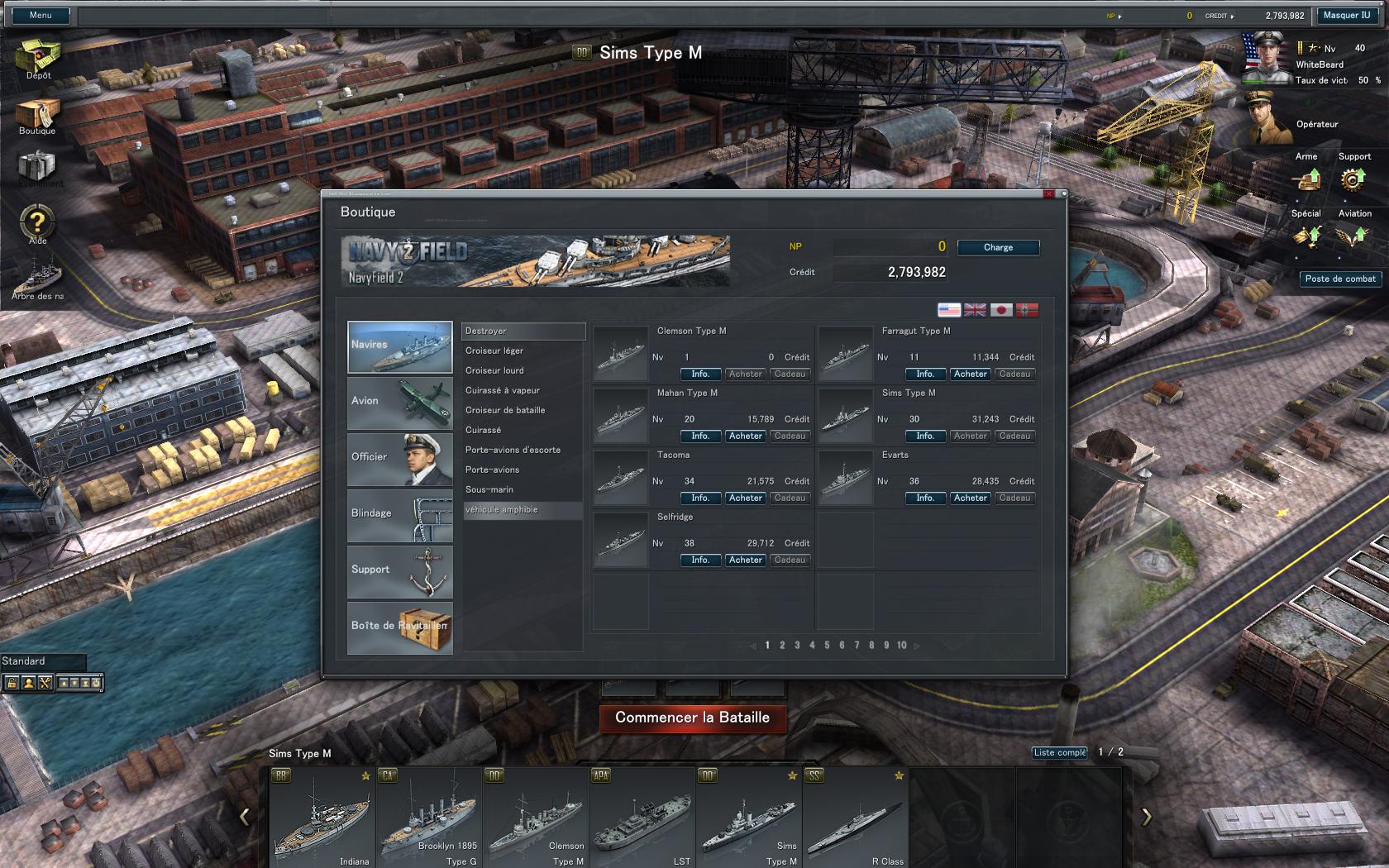1389x868 pixels.
Task: Select the Japan flag filter
Action: (1001, 310)
